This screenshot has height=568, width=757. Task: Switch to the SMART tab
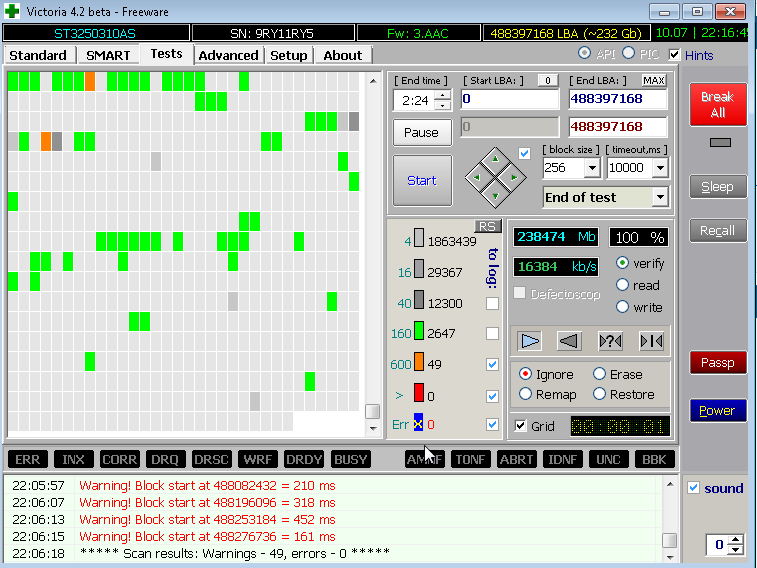tap(108, 55)
